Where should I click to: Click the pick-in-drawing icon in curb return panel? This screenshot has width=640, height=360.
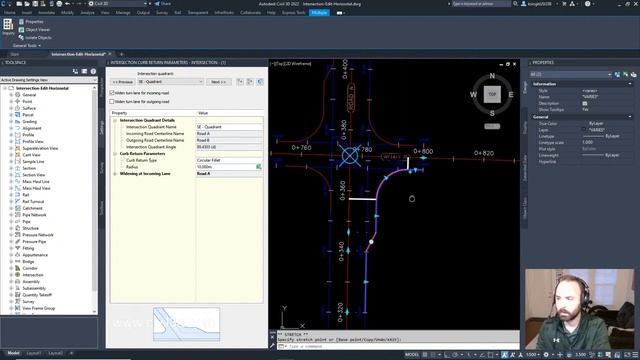[x=260, y=82]
